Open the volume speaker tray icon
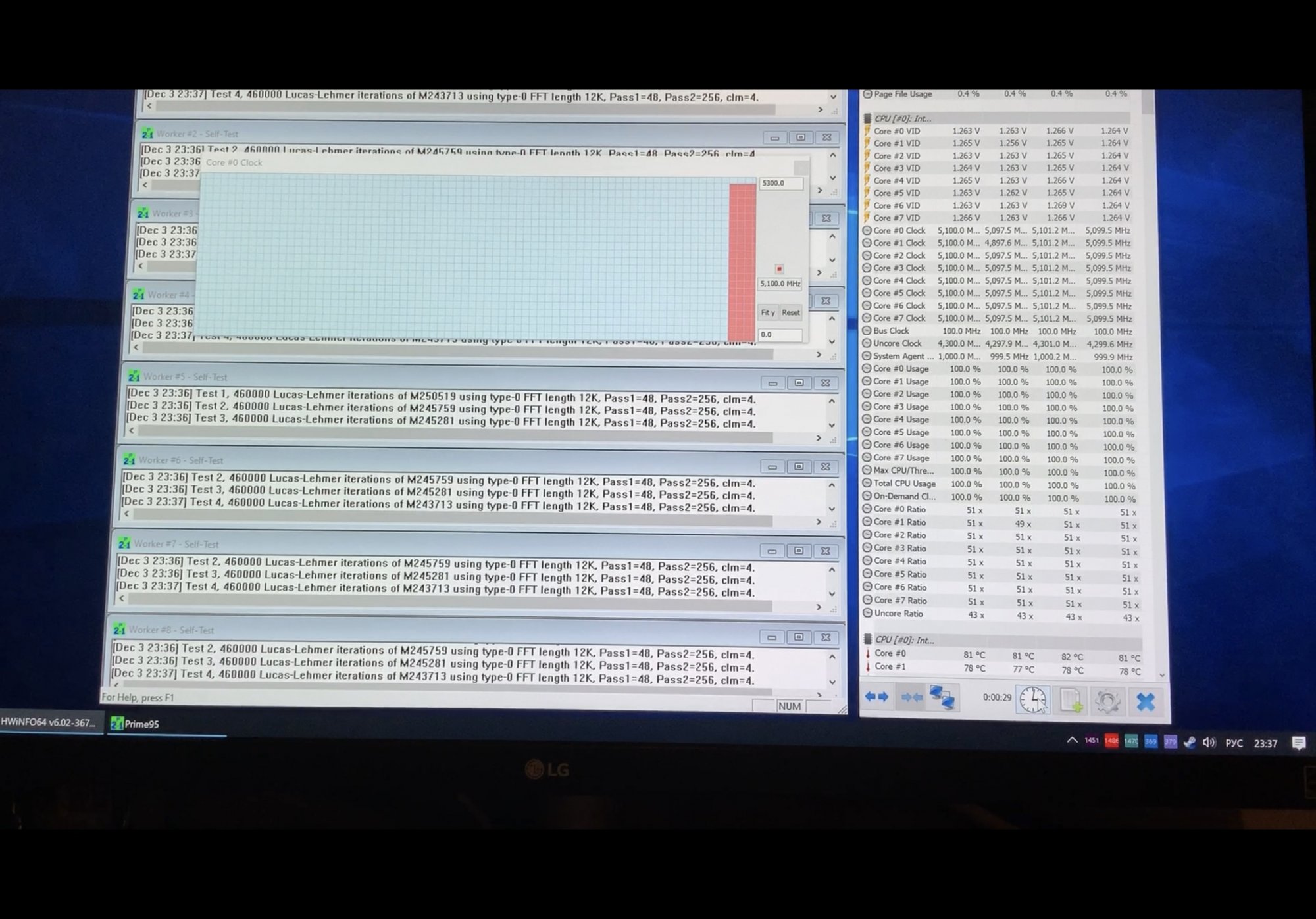The height and width of the screenshot is (919, 1316). click(1209, 742)
